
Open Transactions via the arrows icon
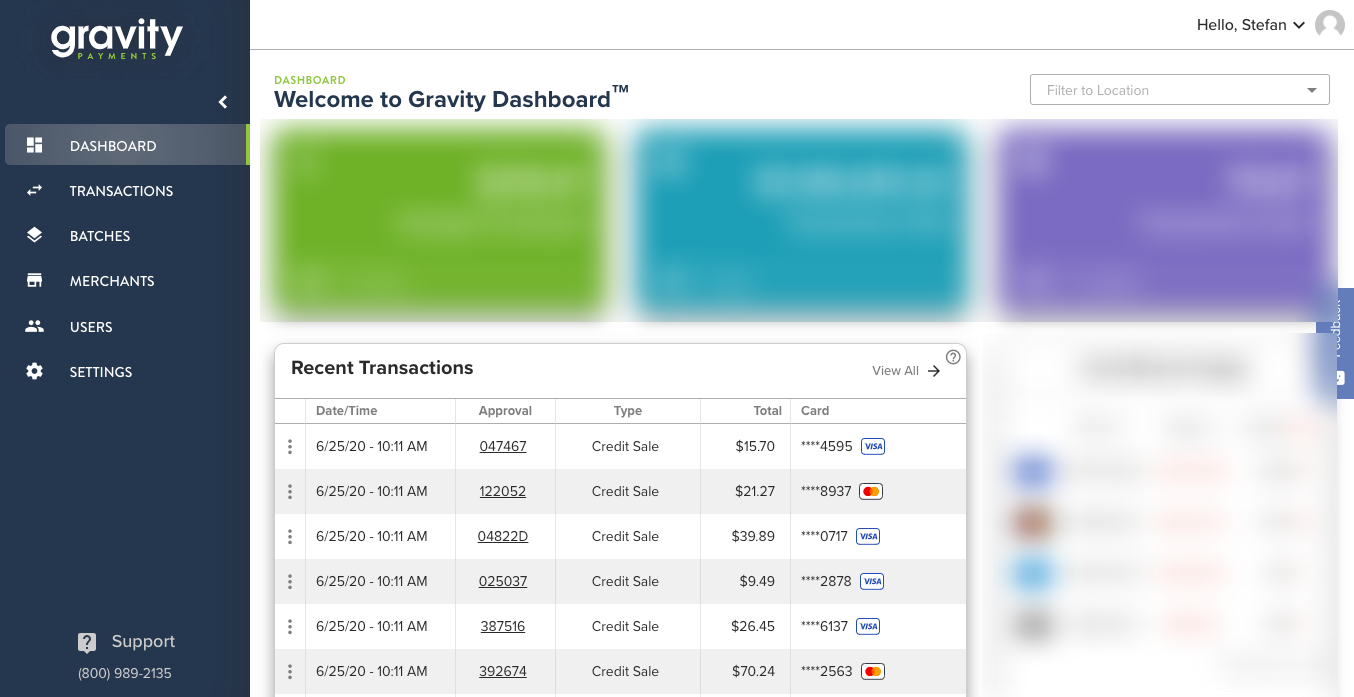[34, 191]
